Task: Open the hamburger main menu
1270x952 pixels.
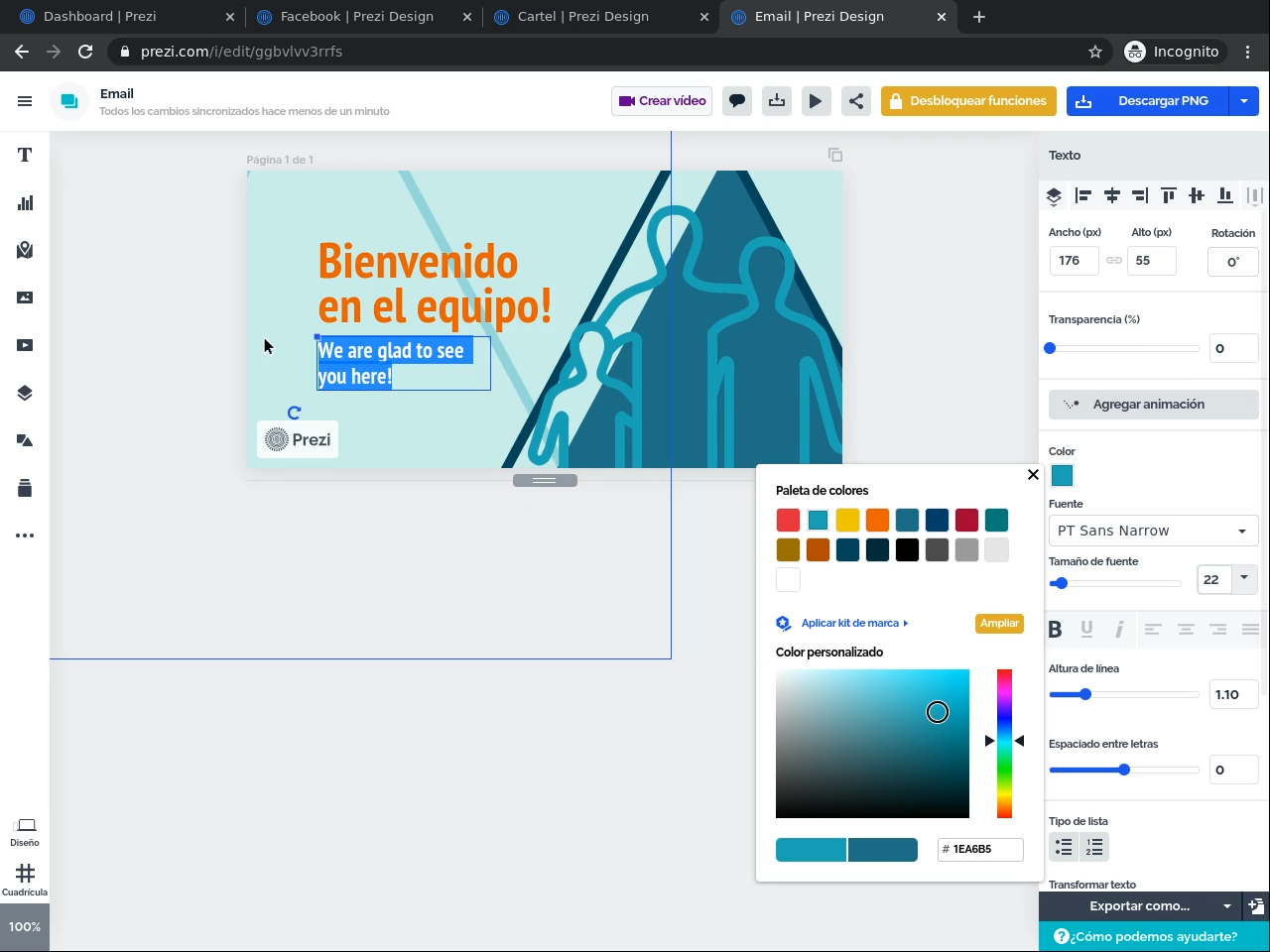Action: click(x=25, y=101)
